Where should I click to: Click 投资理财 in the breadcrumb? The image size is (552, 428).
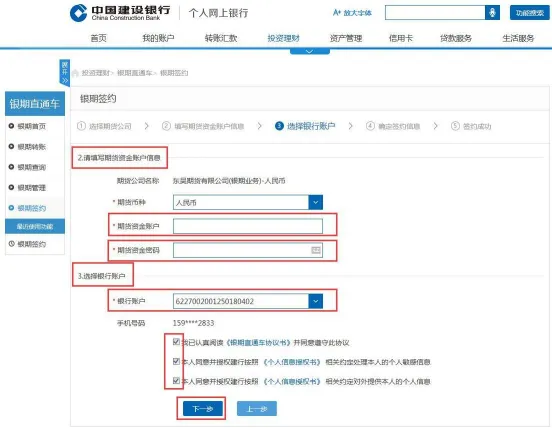(95, 73)
